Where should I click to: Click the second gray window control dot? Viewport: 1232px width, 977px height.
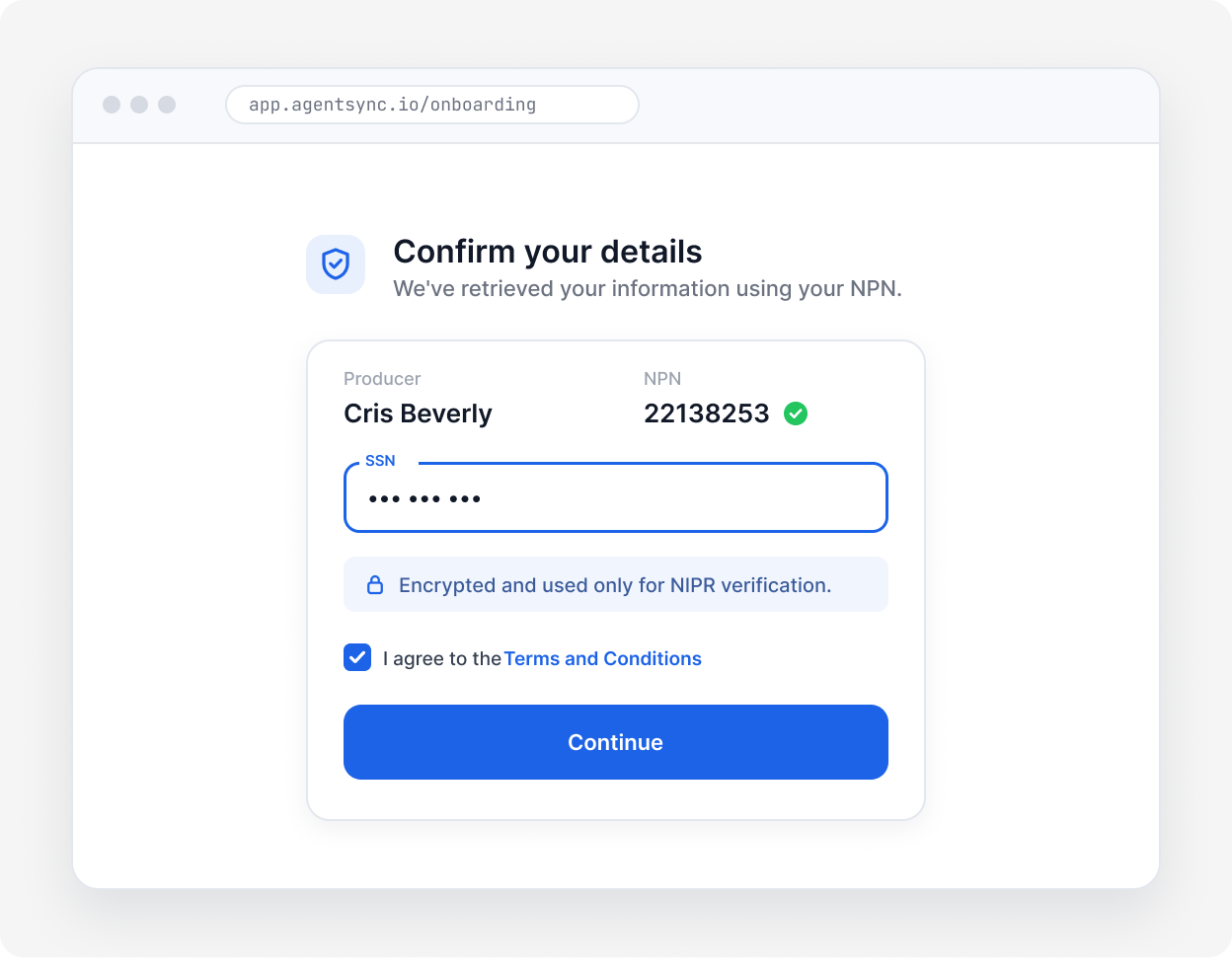point(139,105)
